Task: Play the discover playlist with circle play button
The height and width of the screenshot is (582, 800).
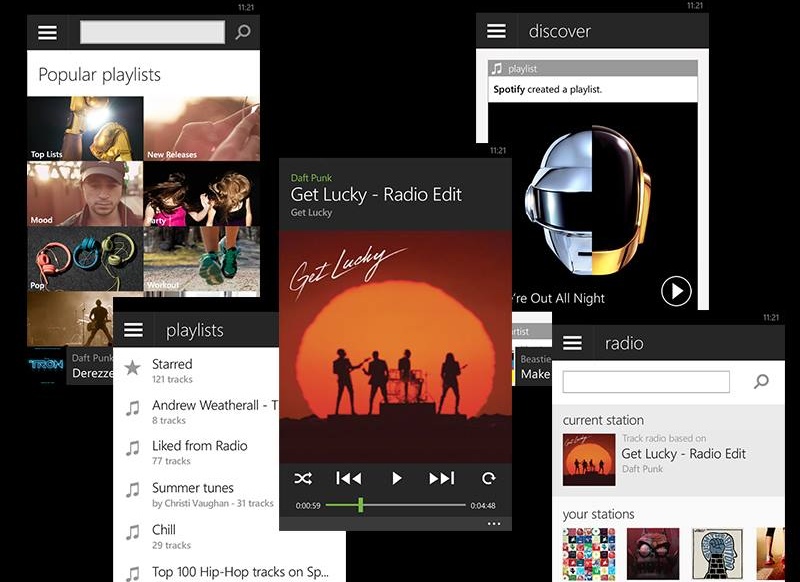Action: [676, 291]
